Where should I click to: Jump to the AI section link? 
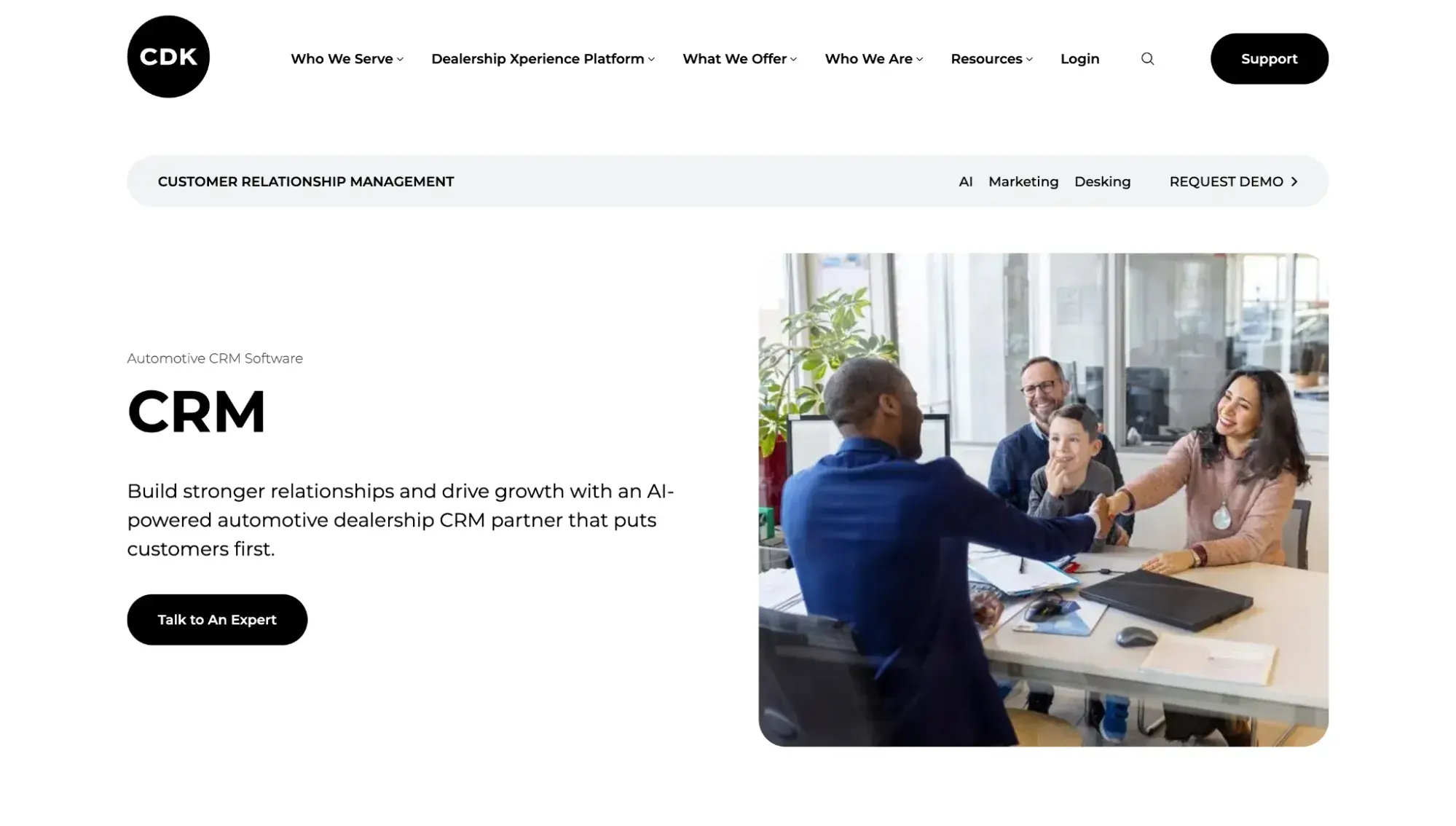pos(965,181)
